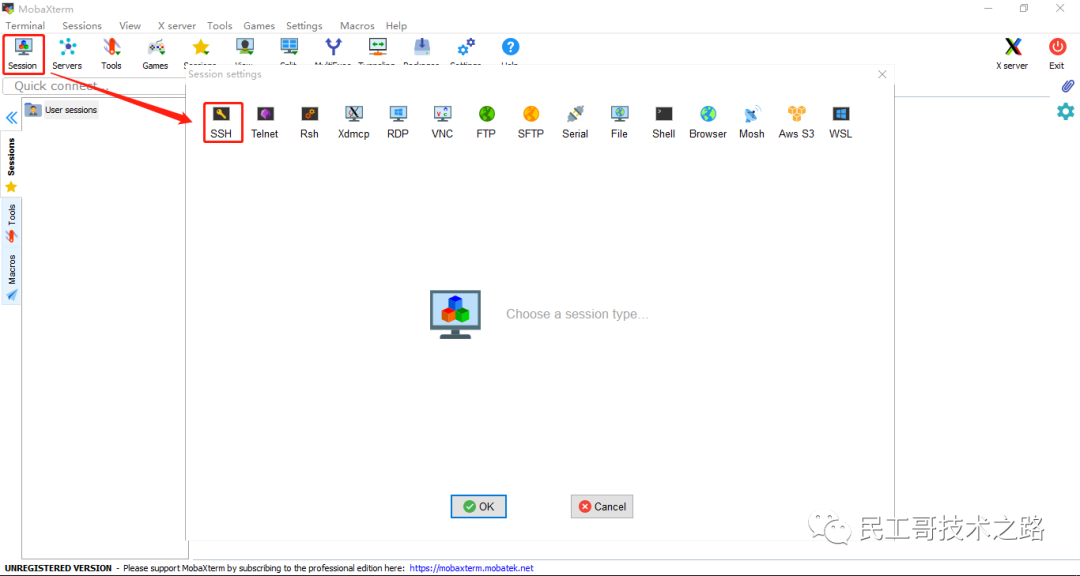Image resolution: width=1080 pixels, height=576 pixels.
Task: Choose the Mosh session type
Action: pos(752,122)
